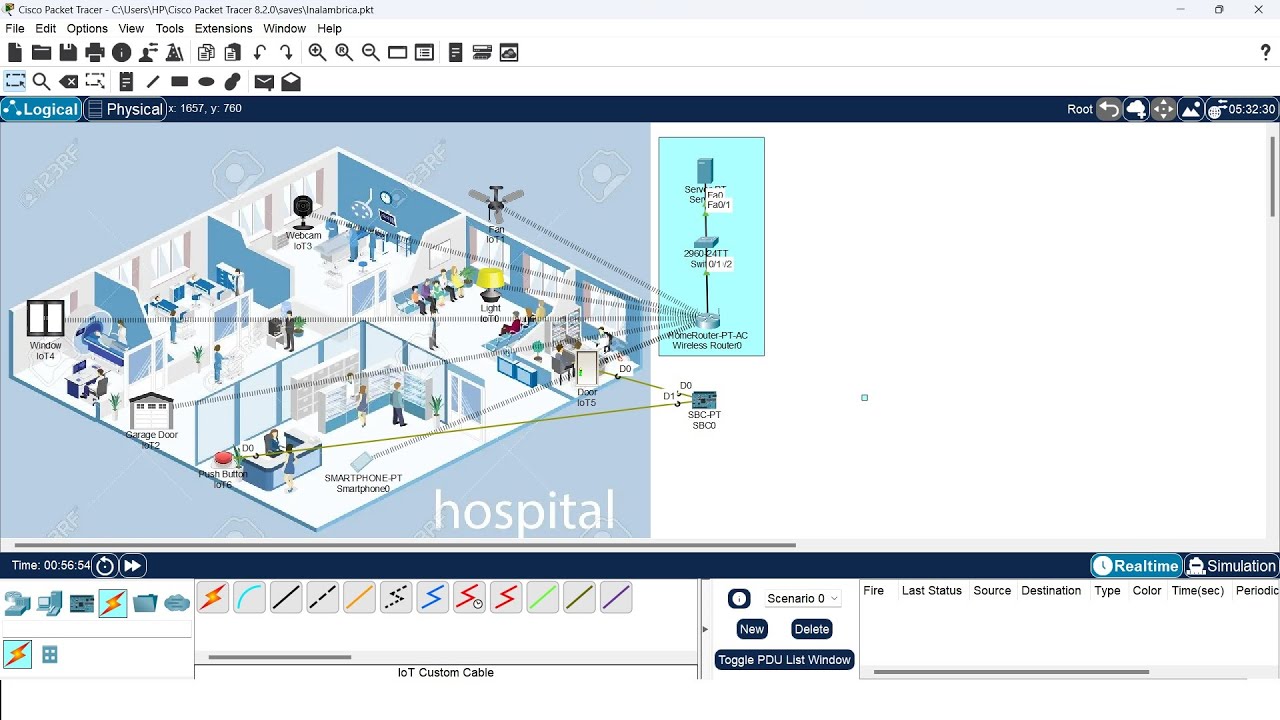Create a new network file
Image resolution: width=1280 pixels, height=720 pixels.
click(15, 53)
